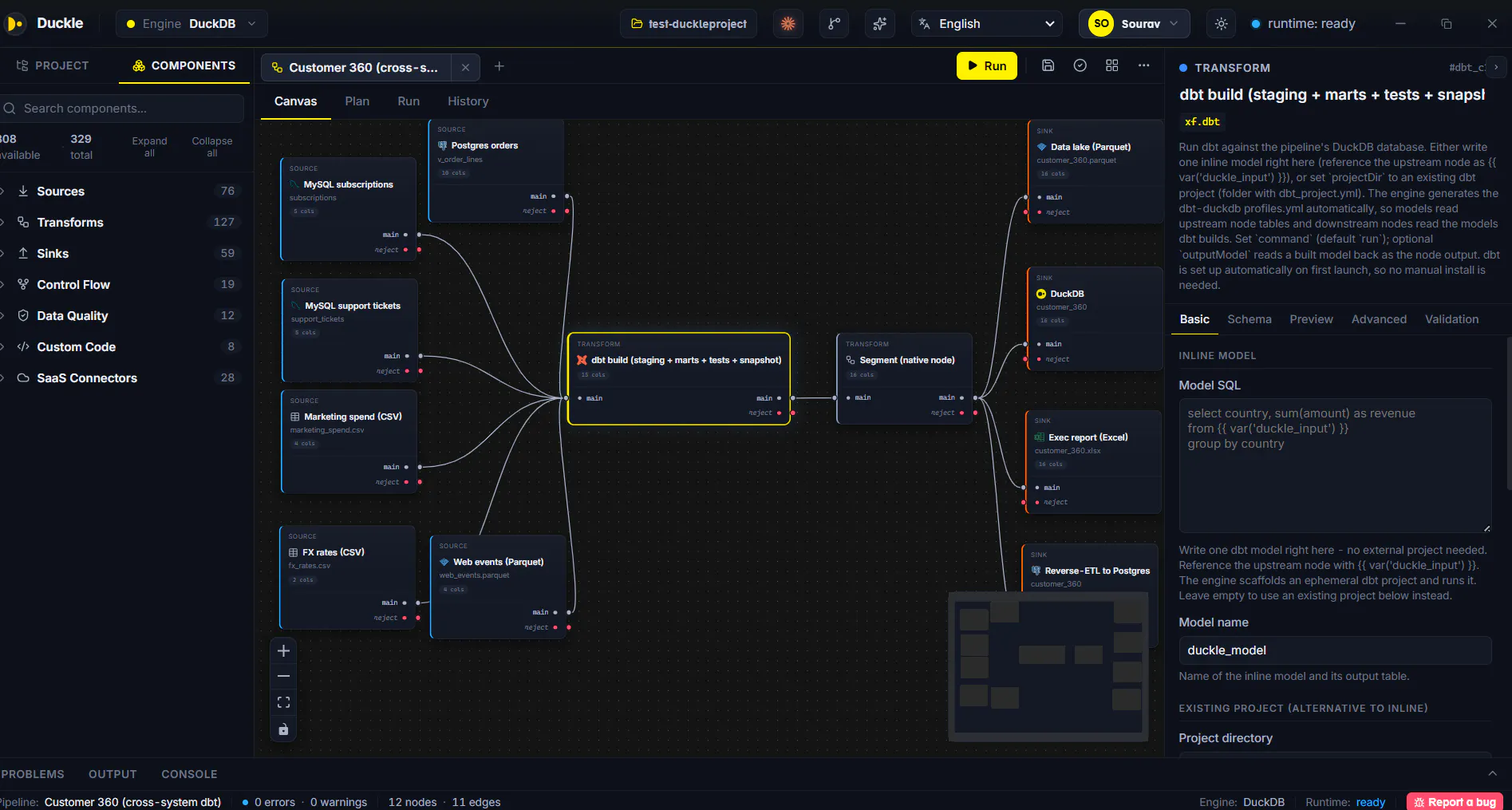
Task: Click the Model SQL text area
Action: (1335, 465)
